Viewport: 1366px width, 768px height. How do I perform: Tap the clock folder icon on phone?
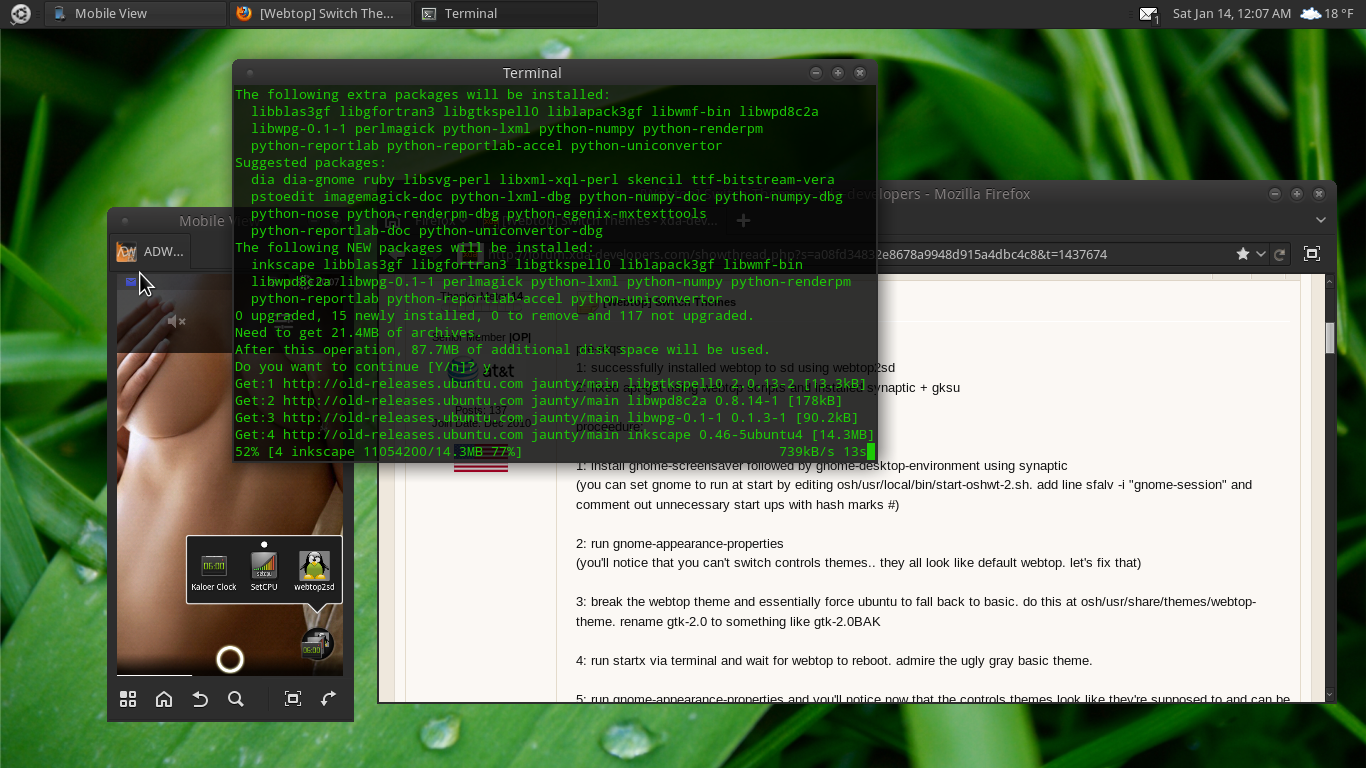point(316,646)
